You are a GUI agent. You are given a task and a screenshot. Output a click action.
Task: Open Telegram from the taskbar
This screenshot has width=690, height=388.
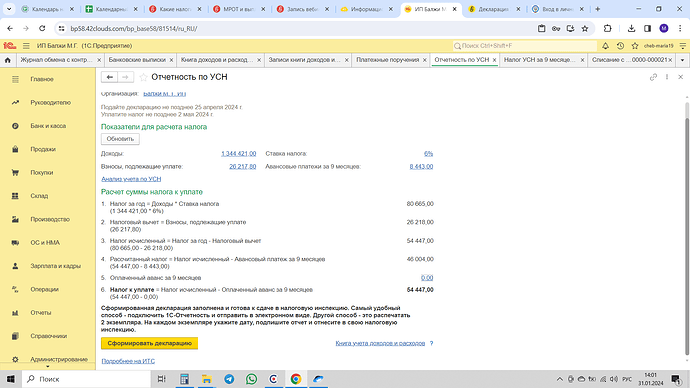point(229,379)
